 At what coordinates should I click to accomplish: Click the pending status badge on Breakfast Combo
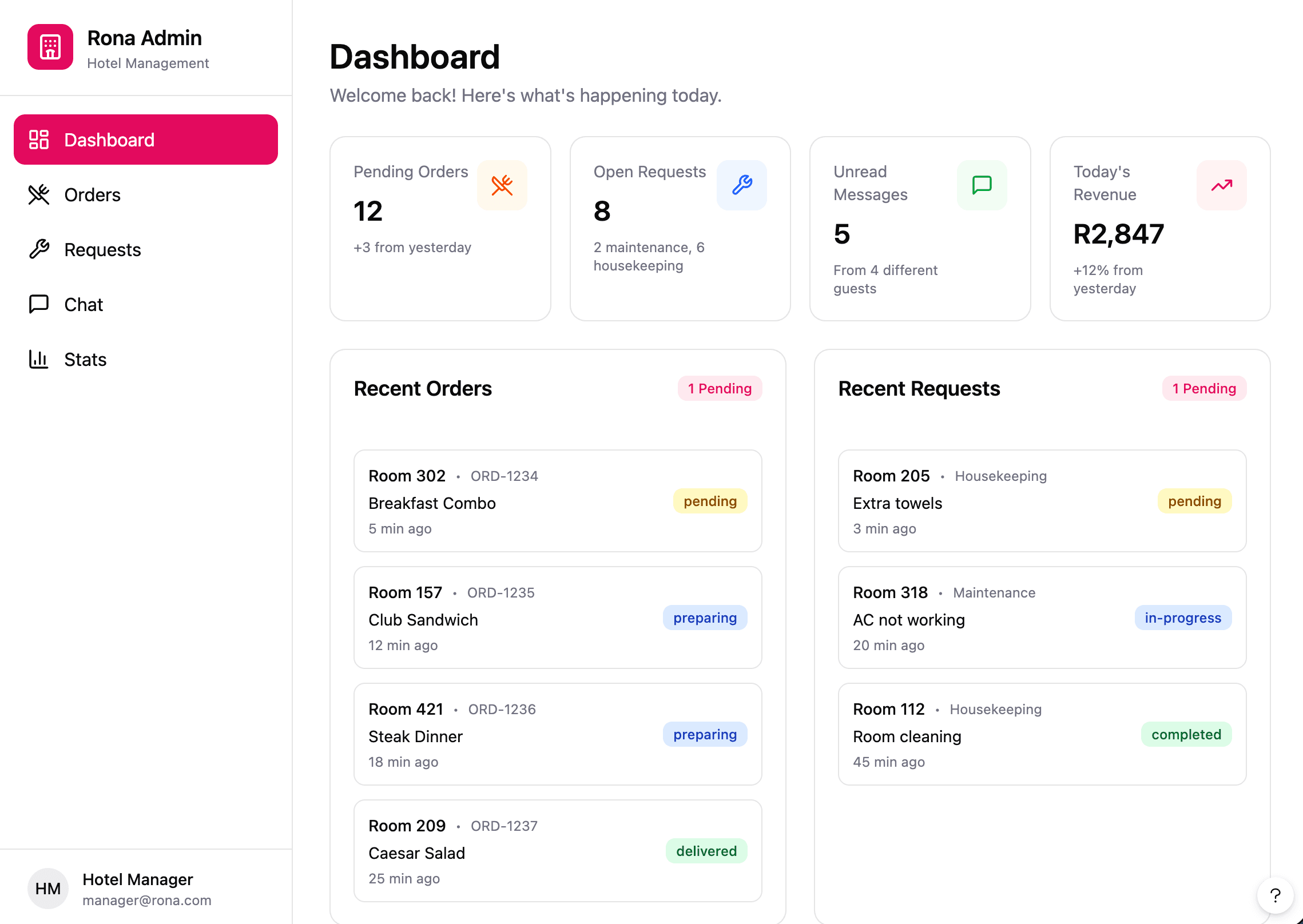[x=710, y=501]
